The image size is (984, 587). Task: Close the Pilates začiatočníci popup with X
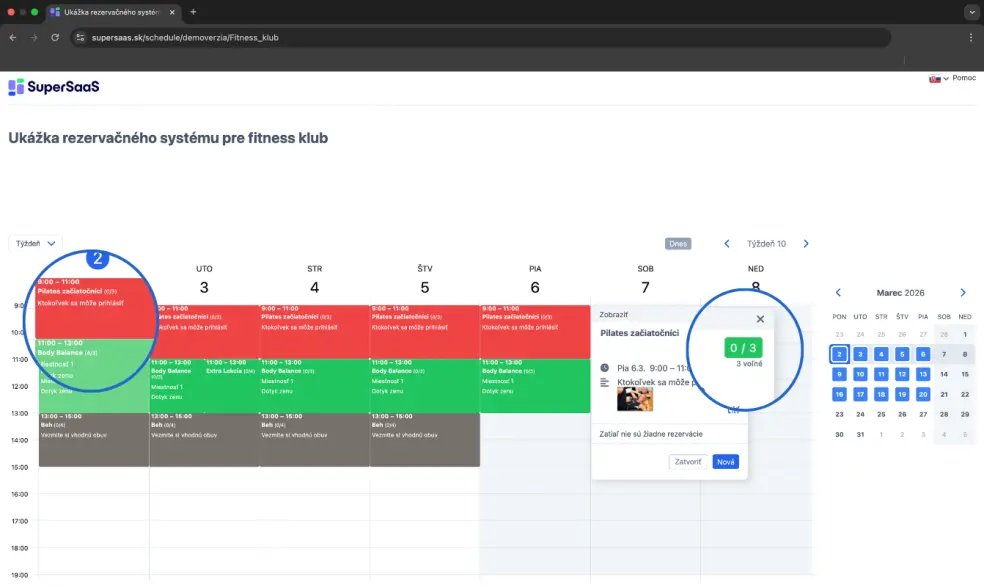760,319
